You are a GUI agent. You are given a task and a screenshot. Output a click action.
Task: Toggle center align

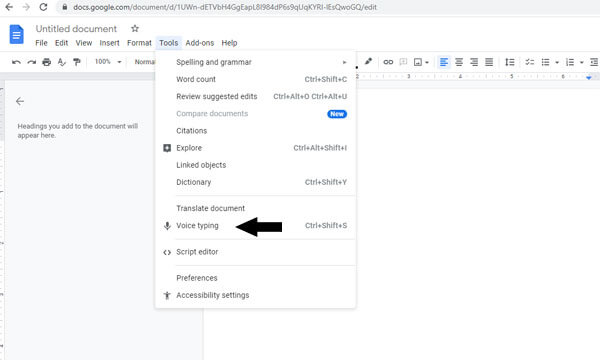click(459, 62)
